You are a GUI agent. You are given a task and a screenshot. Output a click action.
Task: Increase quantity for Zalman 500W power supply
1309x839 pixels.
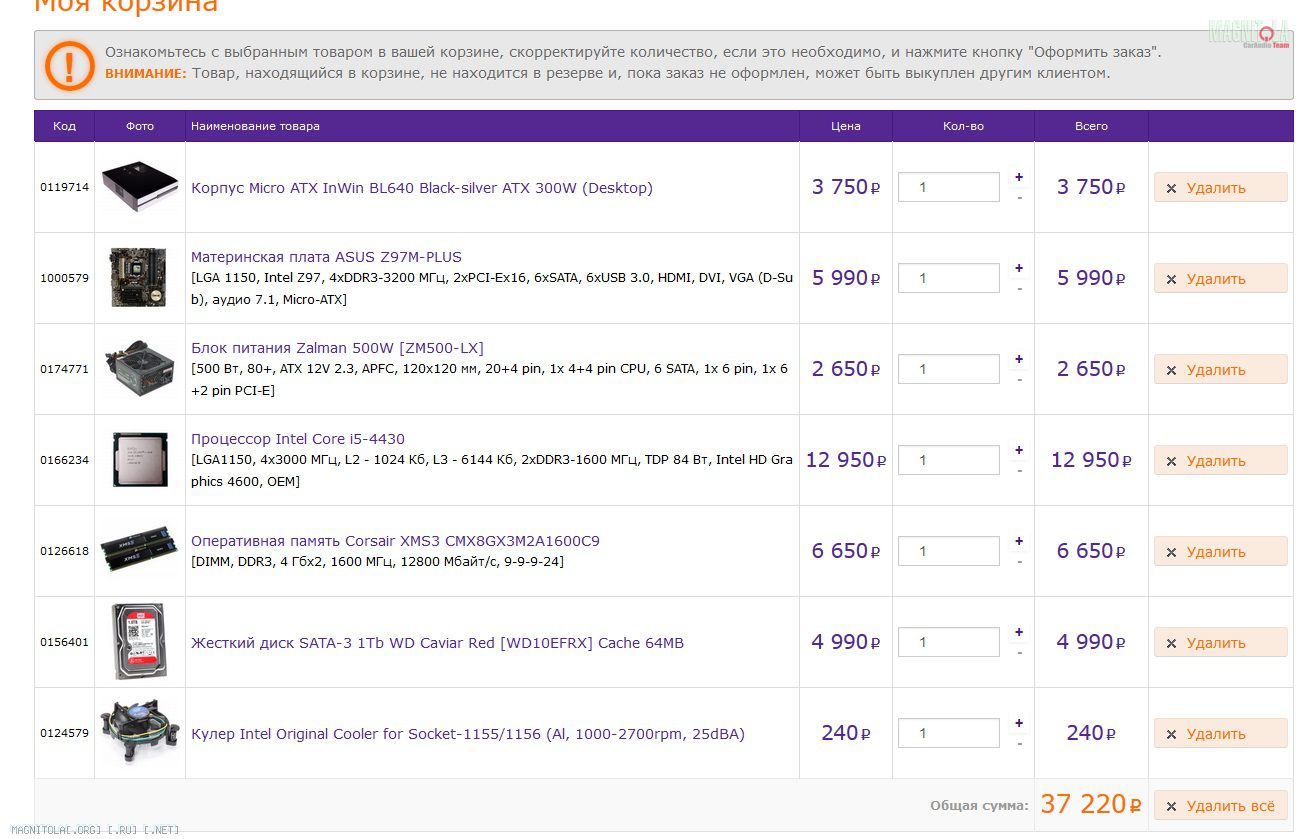click(1019, 359)
